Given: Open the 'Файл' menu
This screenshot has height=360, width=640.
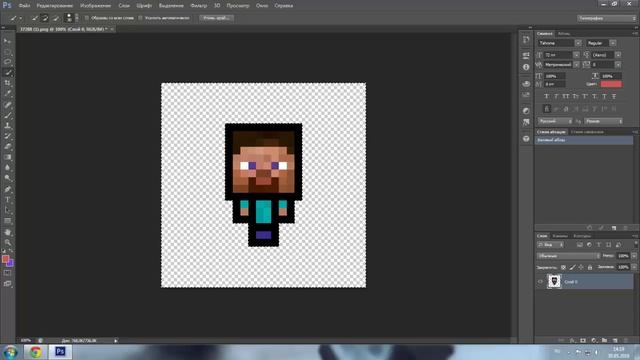Looking at the screenshot, I should point(24,6).
